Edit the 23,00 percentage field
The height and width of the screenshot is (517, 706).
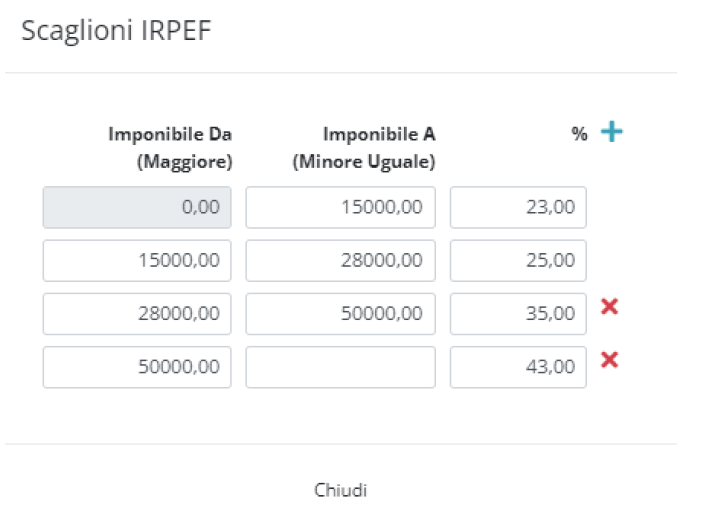coord(518,208)
